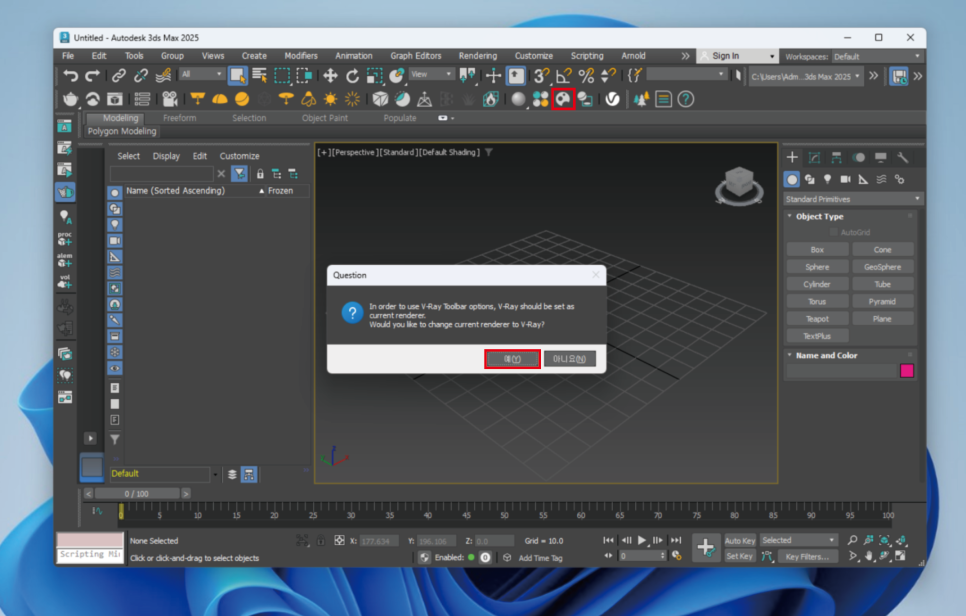Open the Scripting menu
Viewport: 966px width, 616px height.
click(x=586, y=55)
